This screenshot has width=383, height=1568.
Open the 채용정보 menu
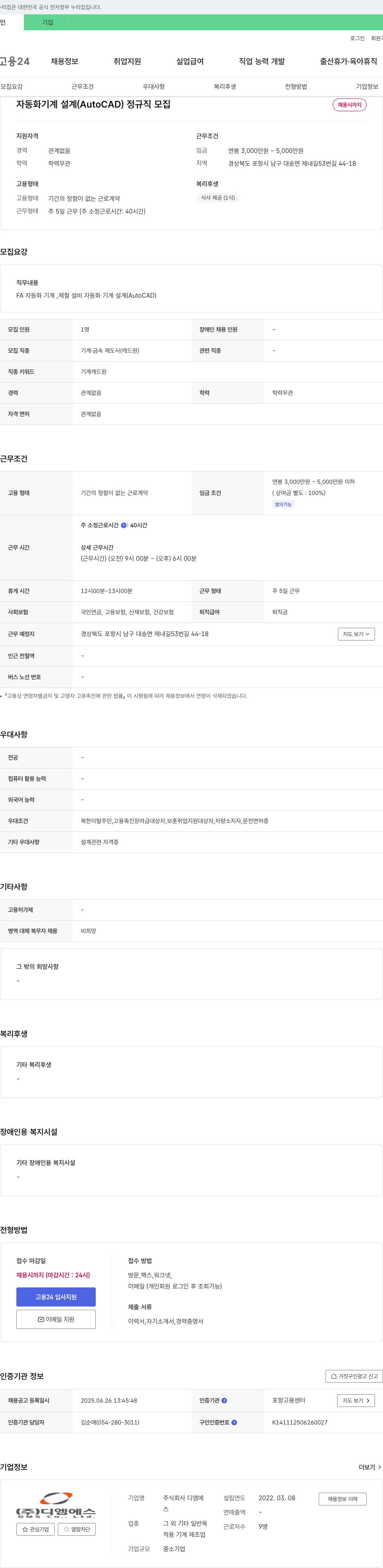tap(65, 61)
